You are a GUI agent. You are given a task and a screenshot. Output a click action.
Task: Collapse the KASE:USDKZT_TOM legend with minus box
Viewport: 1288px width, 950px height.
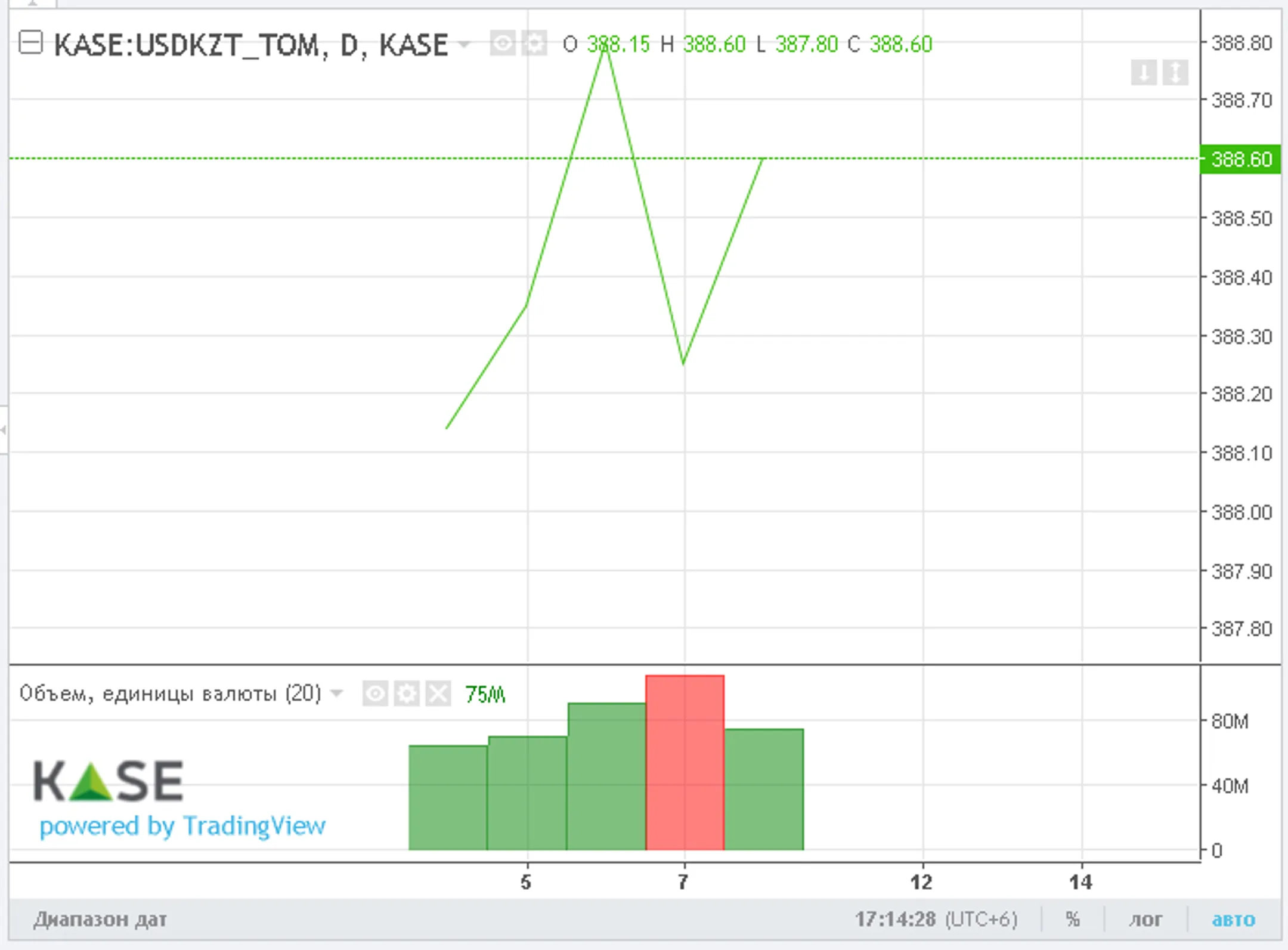pyautogui.click(x=30, y=43)
